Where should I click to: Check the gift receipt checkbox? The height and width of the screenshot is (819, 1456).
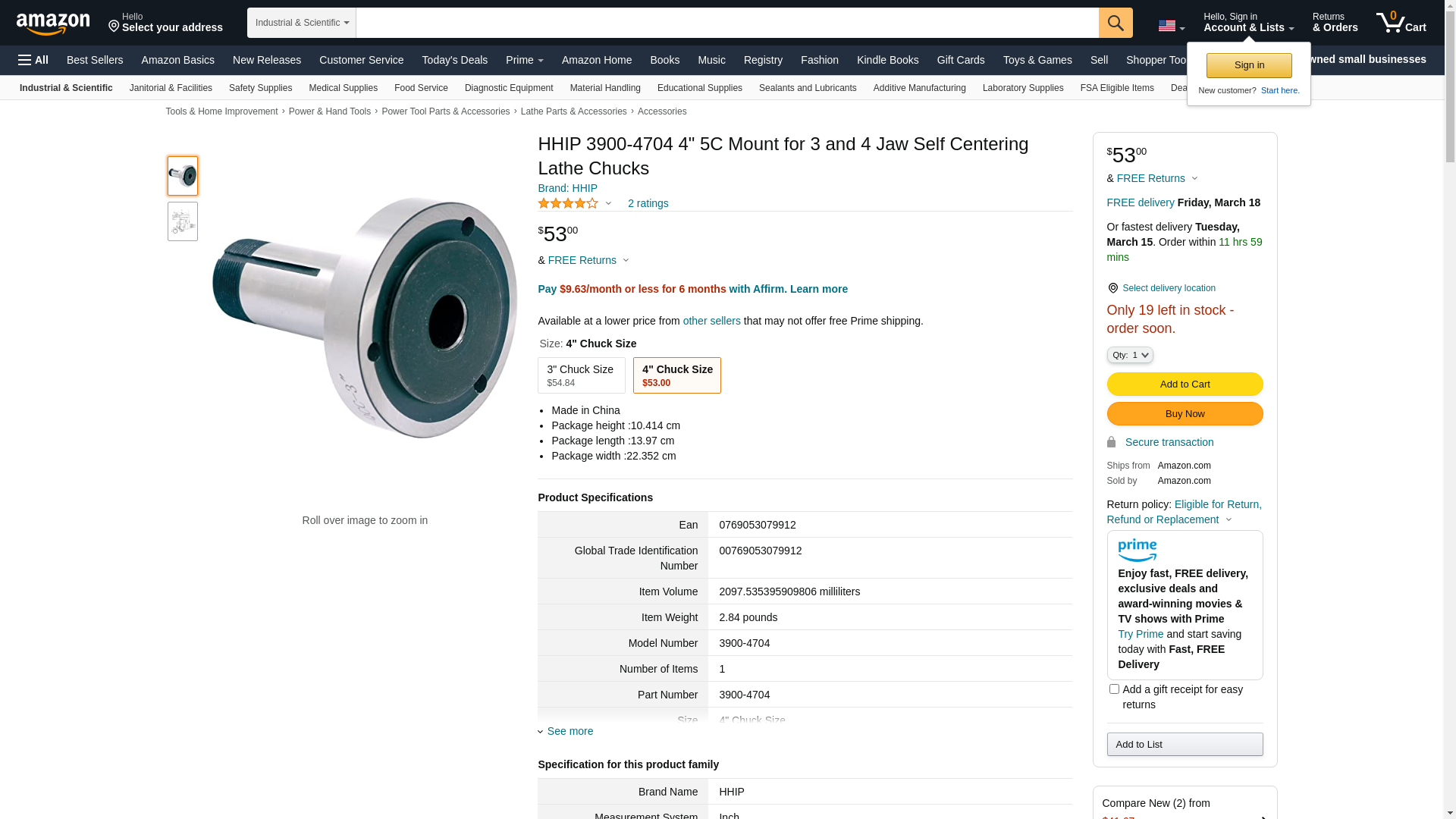click(x=1114, y=689)
